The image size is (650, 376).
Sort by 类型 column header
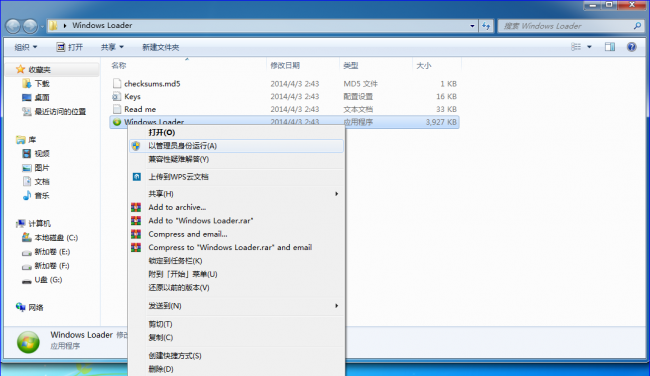coord(351,65)
